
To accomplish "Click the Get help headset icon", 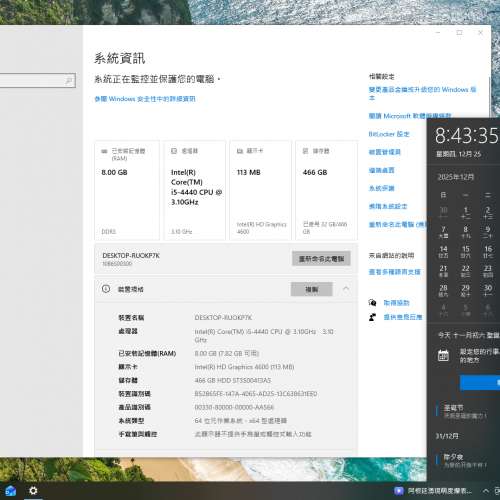I will click(x=373, y=303).
